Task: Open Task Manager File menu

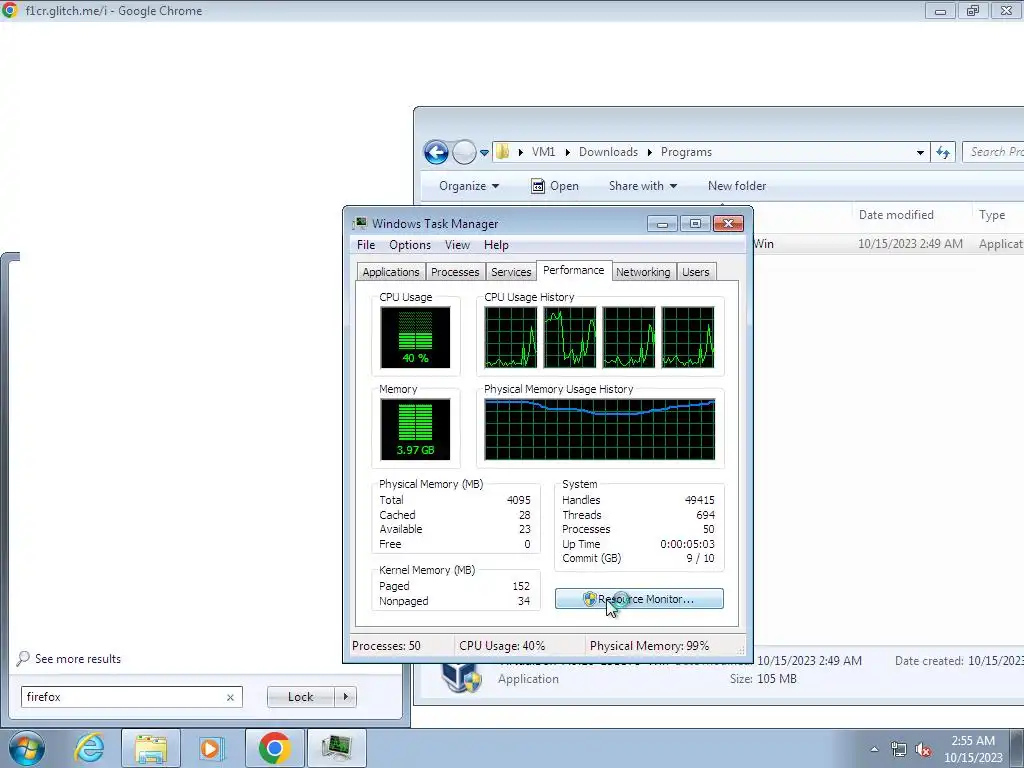Action: (366, 245)
